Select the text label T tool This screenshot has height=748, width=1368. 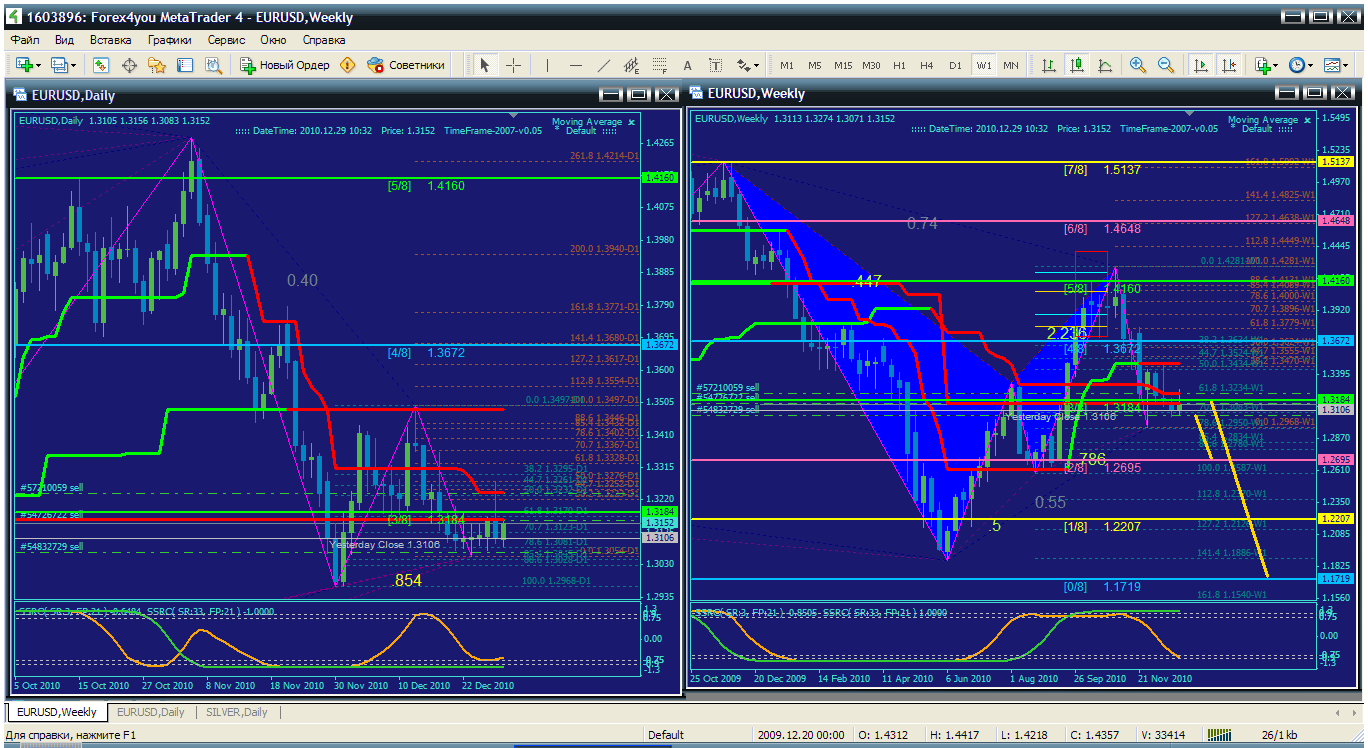pyautogui.click(x=715, y=65)
